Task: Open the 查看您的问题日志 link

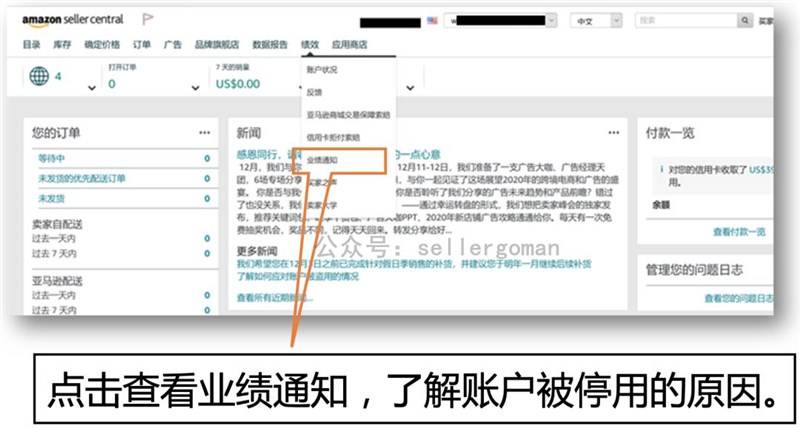Action: pos(739,298)
